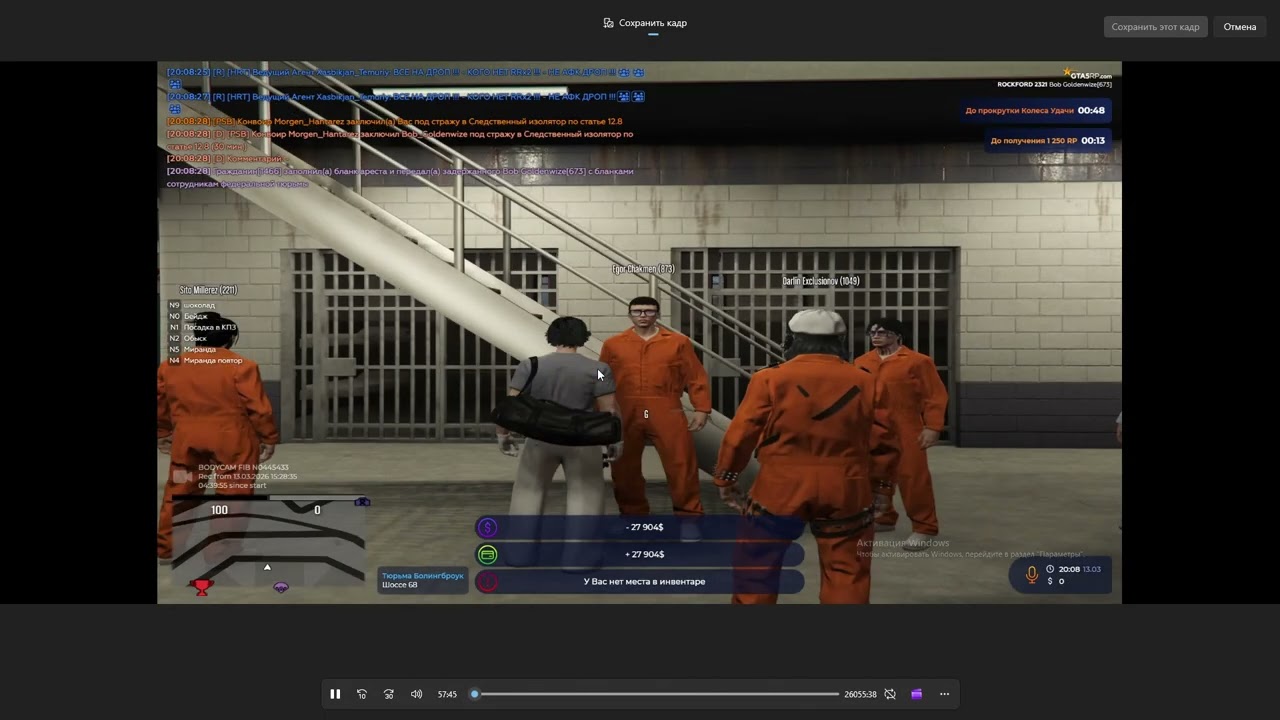Click the Сохранить этот кадр button
The image size is (1280, 720).
pos(1155,27)
